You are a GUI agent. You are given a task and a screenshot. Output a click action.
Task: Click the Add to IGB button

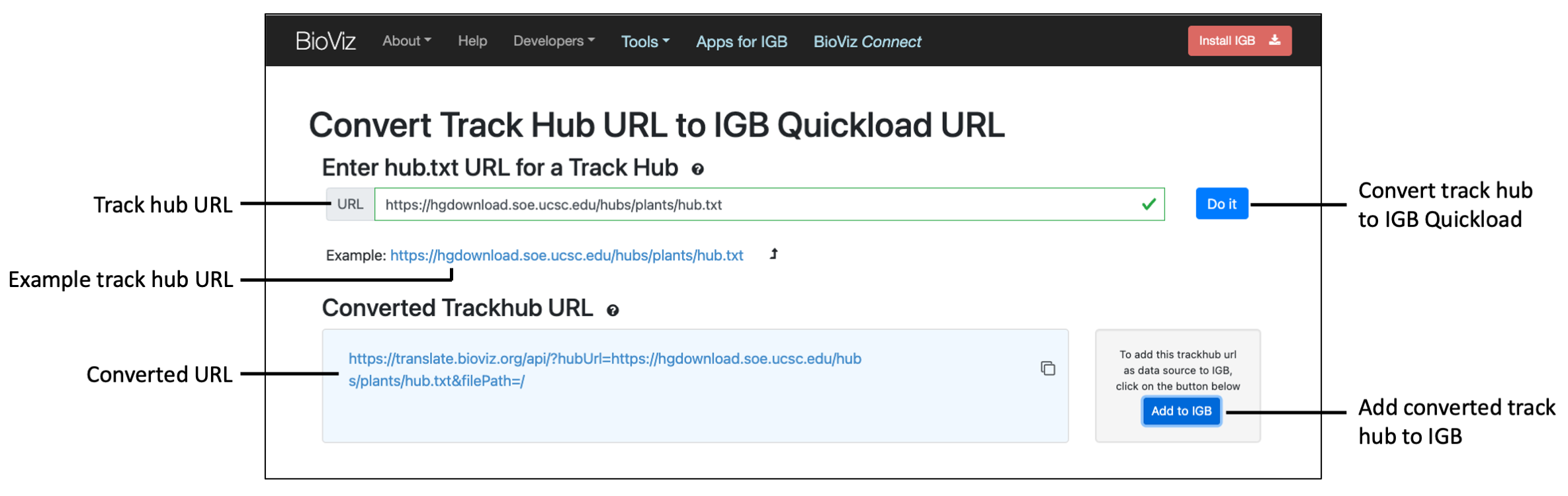(1182, 411)
